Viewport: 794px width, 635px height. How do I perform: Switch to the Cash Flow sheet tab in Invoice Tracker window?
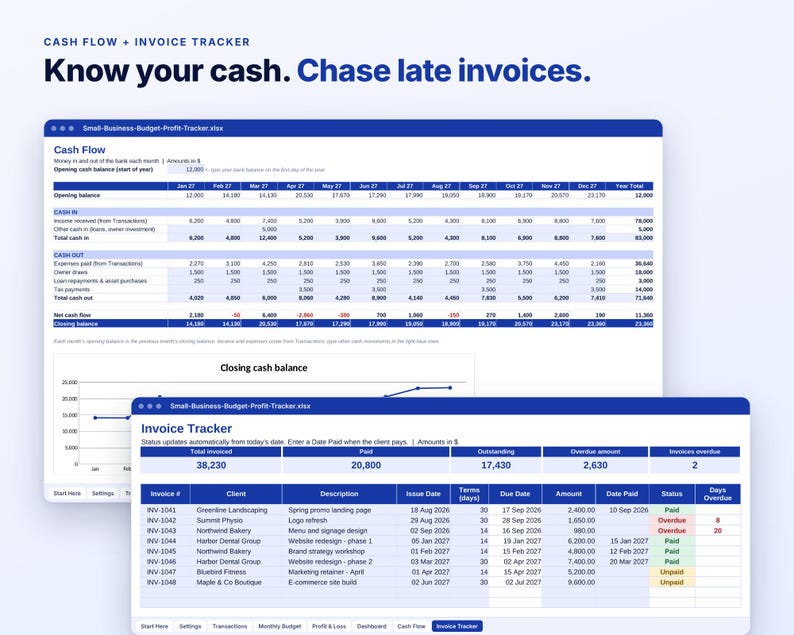[x=411, y=626]
